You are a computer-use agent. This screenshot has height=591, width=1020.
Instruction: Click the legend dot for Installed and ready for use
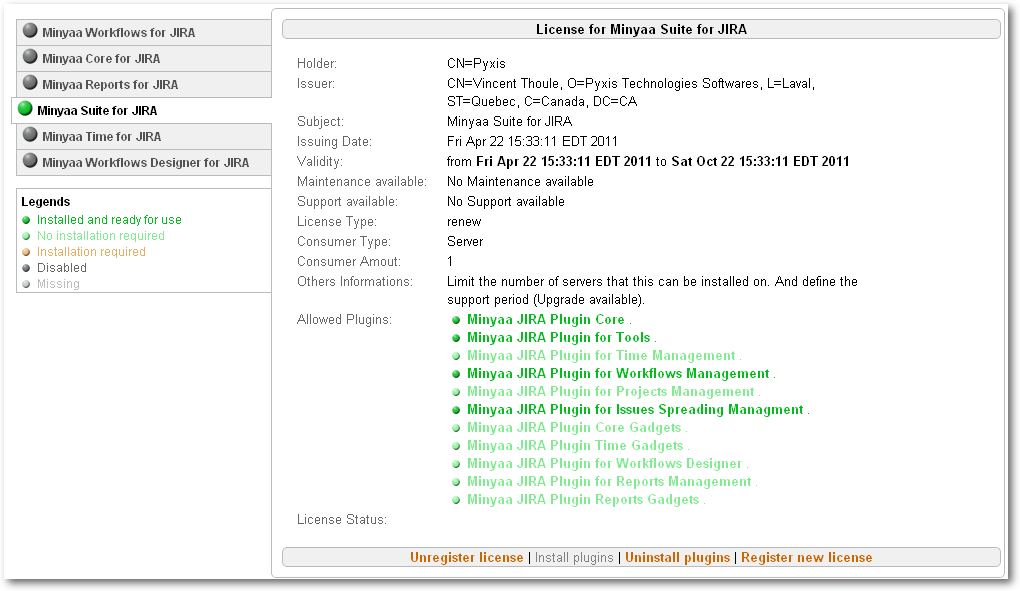(26, 220)
